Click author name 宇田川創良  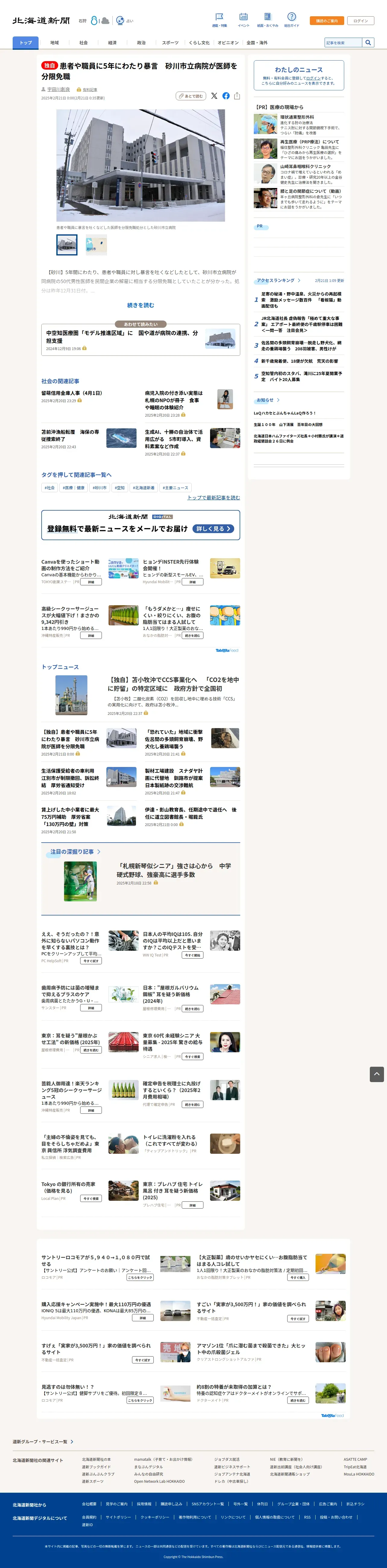(58, 89)
